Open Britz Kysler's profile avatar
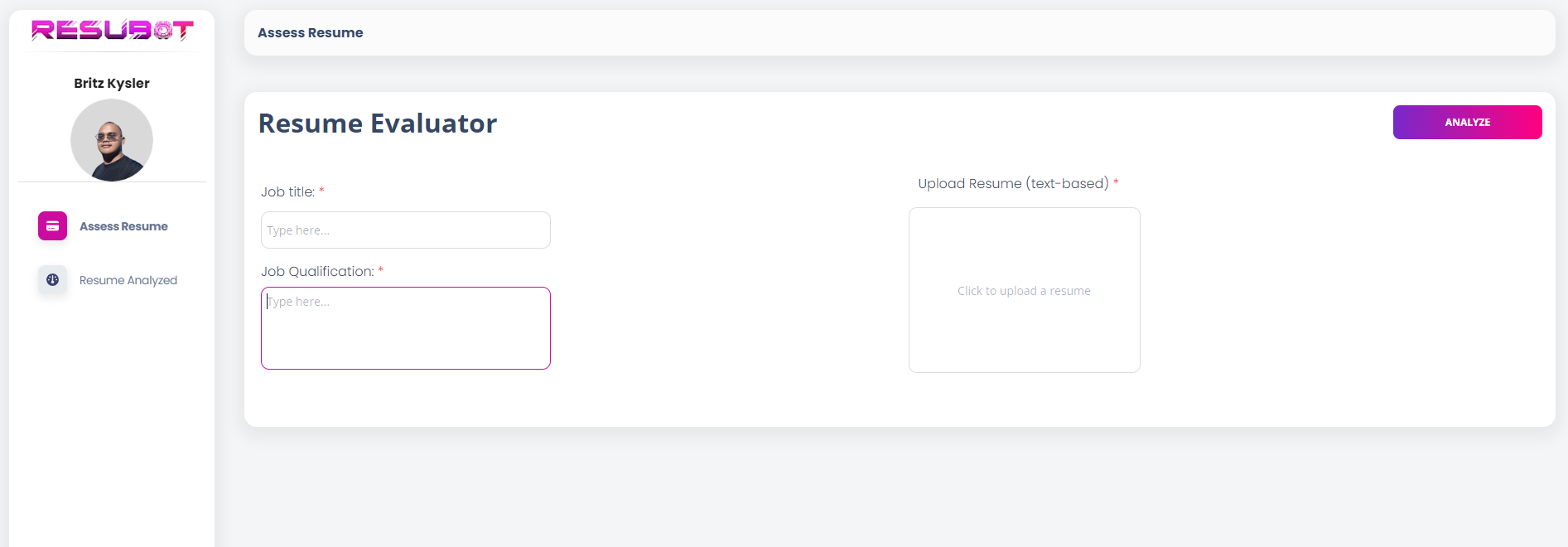This screenshot has height=547, width=1568. pos(112,140)
